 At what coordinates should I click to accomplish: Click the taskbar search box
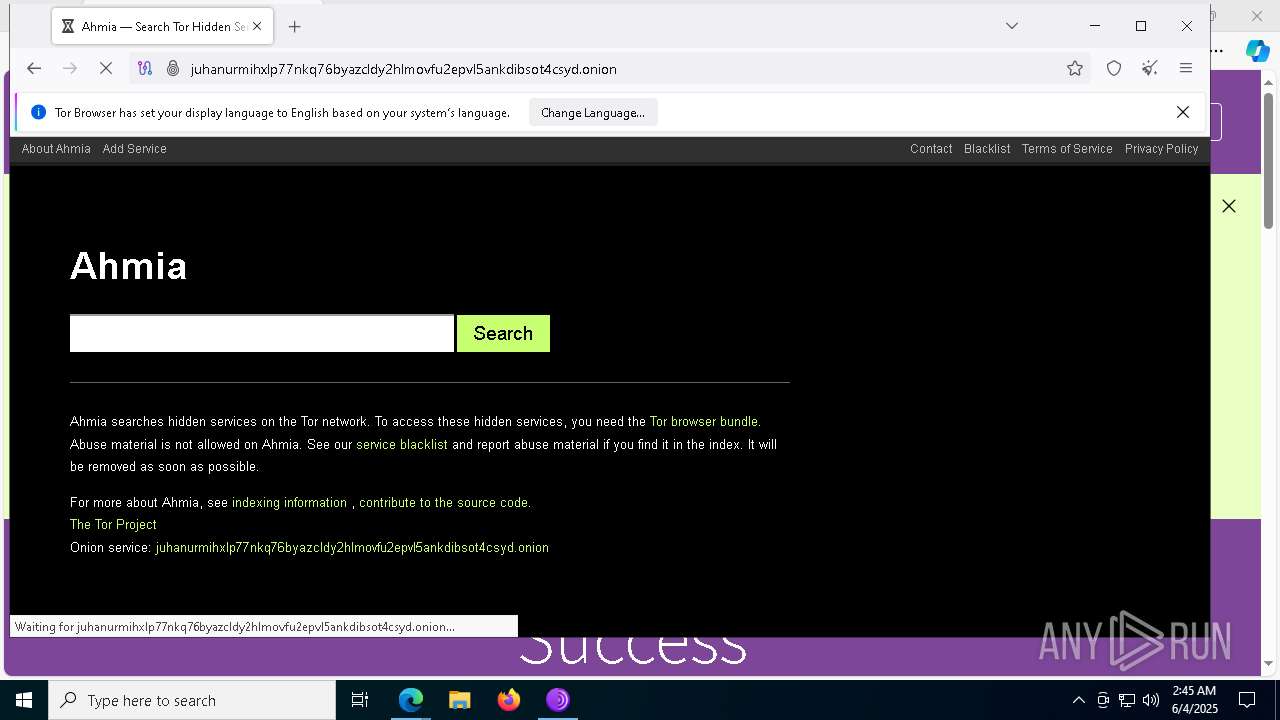(x=192, y=700)
